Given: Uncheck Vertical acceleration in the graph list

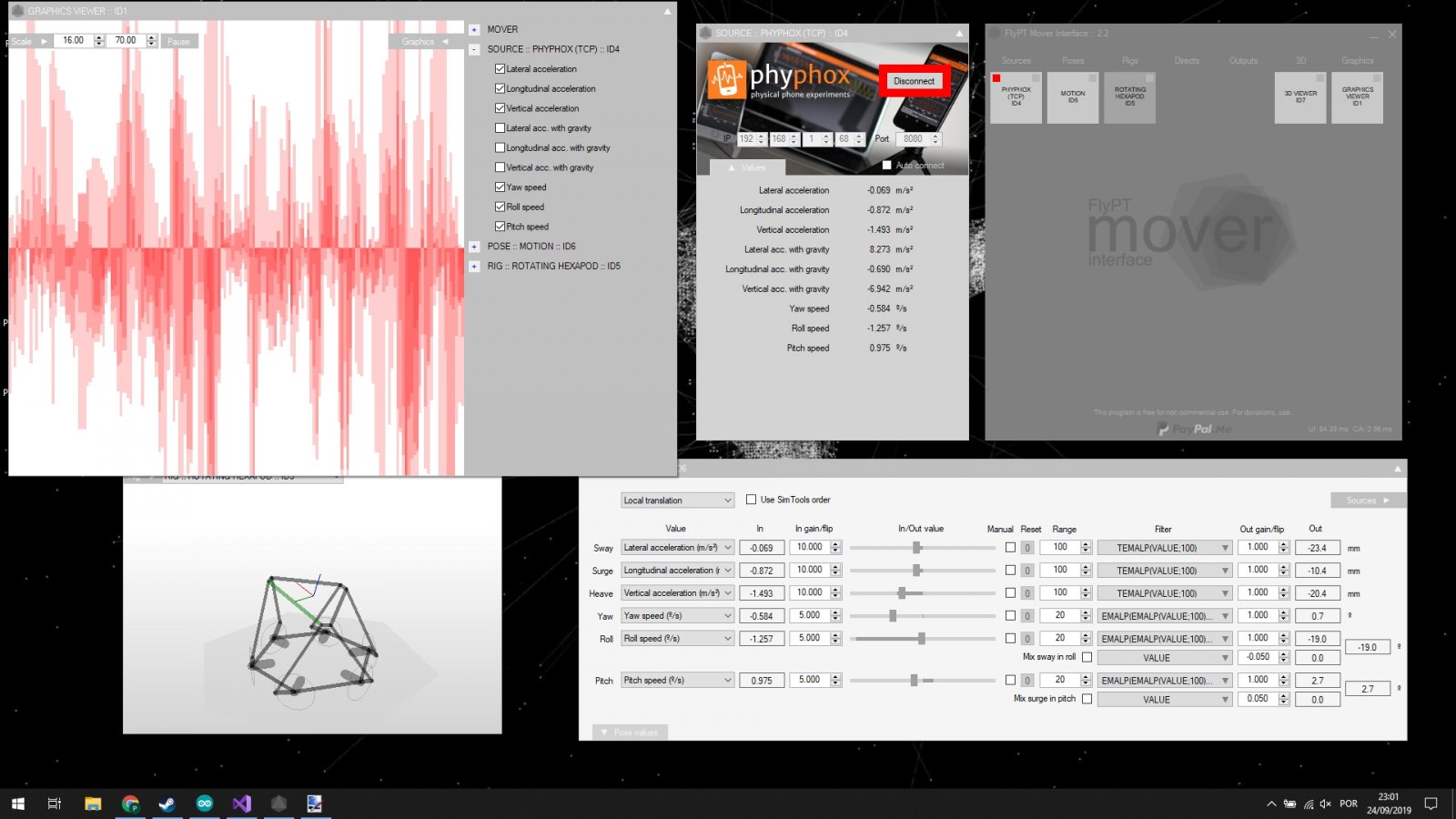Looking at the screenshot, I should (x=500, y=108).
